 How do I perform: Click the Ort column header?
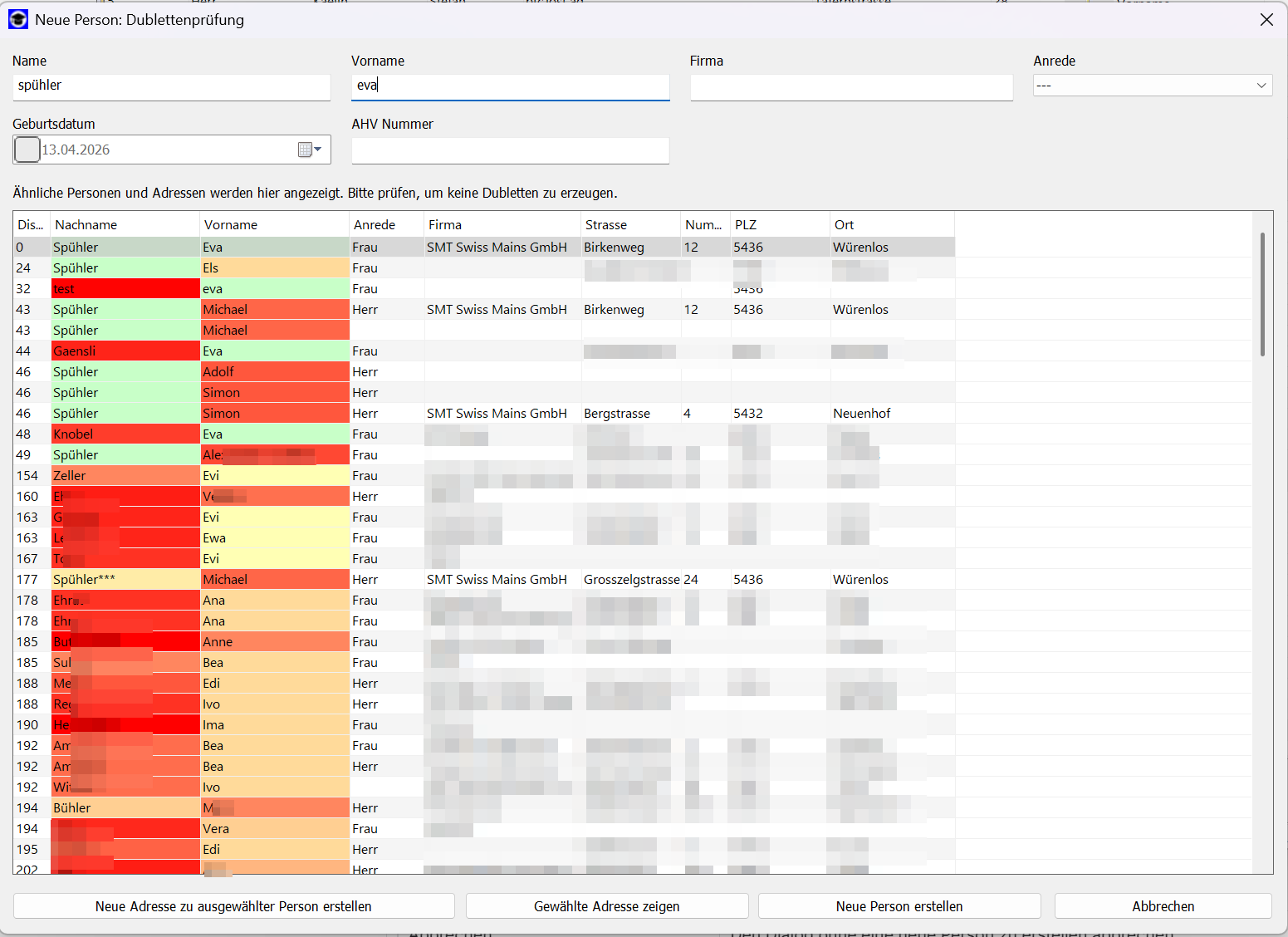click(892, 224)
